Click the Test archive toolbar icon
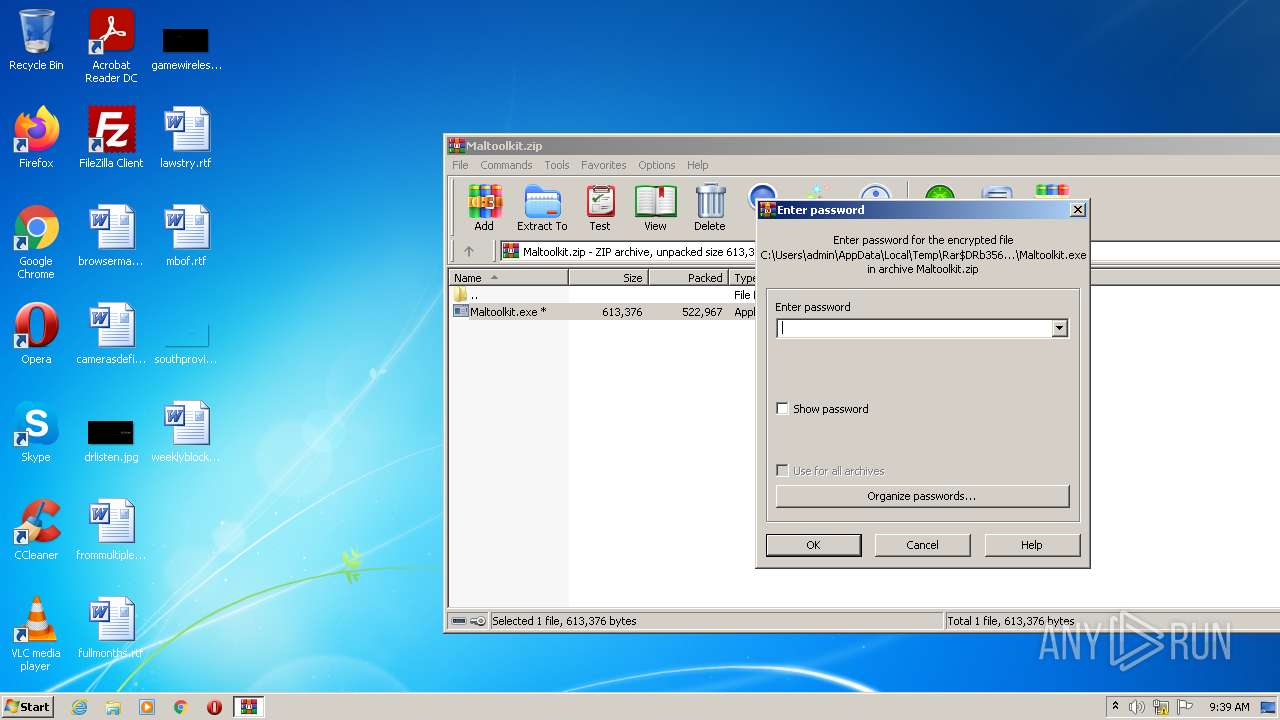 pyautogui.click(x=600, y=208)
